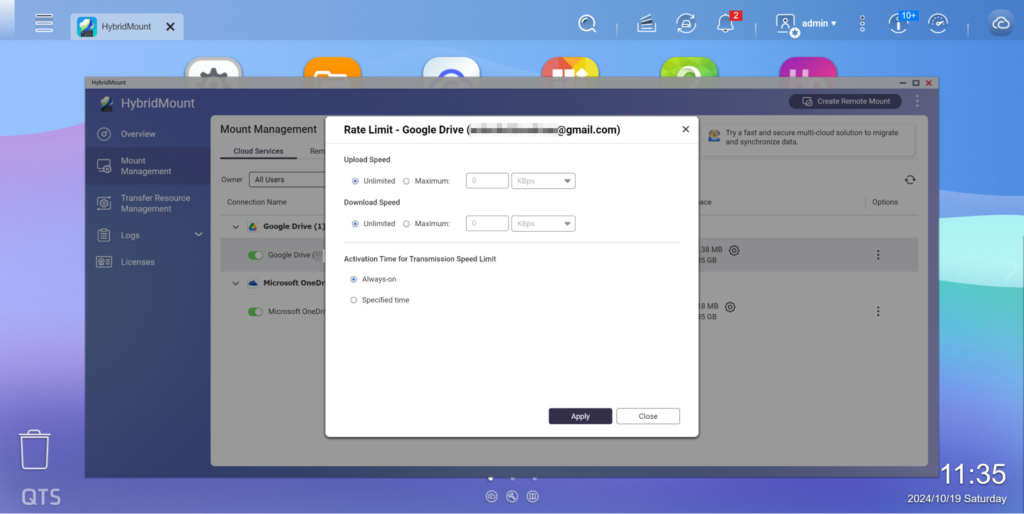This screenshot has height=514, width=1024.
Task: Select Unlimited for Download Speed
Action: click(355, 224)
